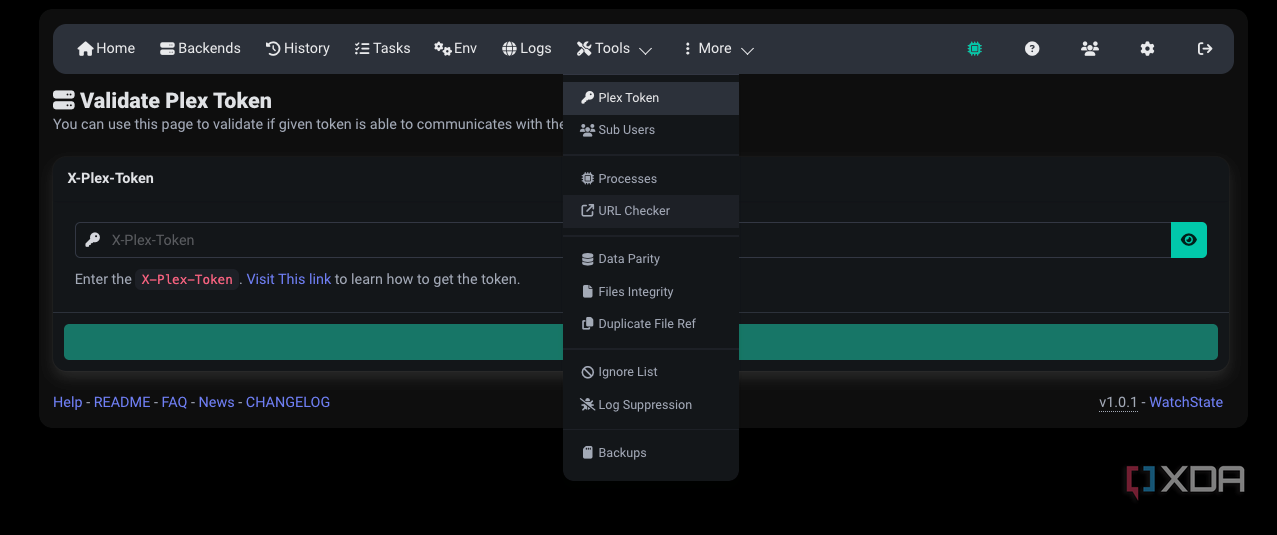Click the green validate button bar
The width and height of the screenshot is (1277, 535).
pyautogui.click(x=641, y=342)
